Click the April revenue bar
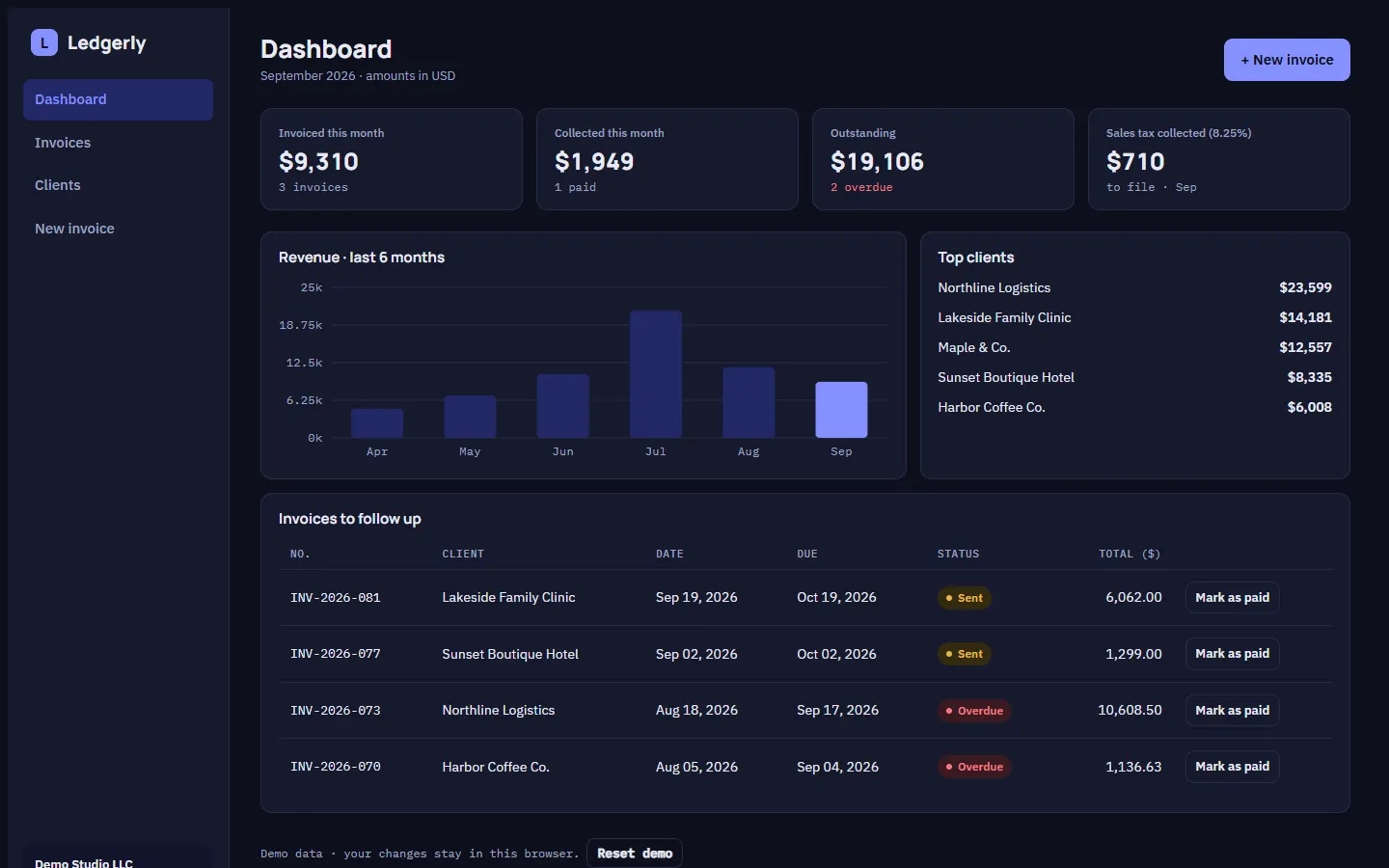Image resolution: width=1389 pixels, height=868 pixels. tap(377, 423)
